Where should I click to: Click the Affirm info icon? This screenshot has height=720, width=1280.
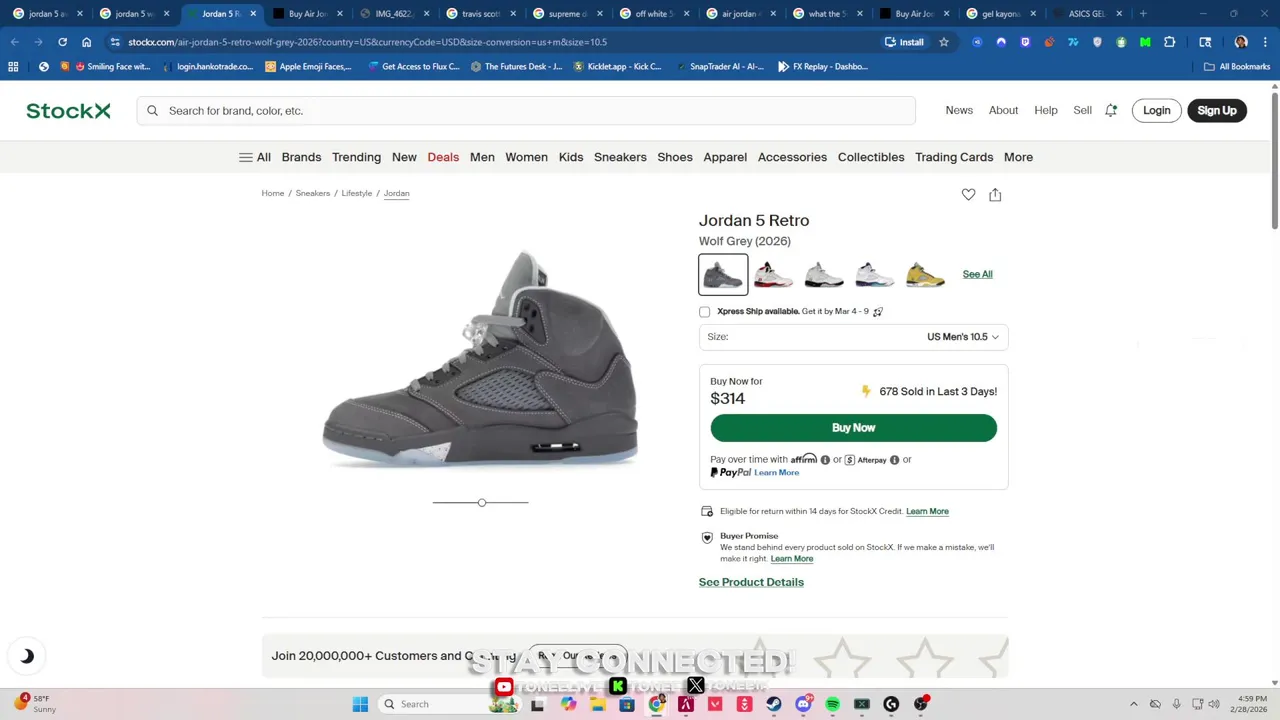point(825,460)
